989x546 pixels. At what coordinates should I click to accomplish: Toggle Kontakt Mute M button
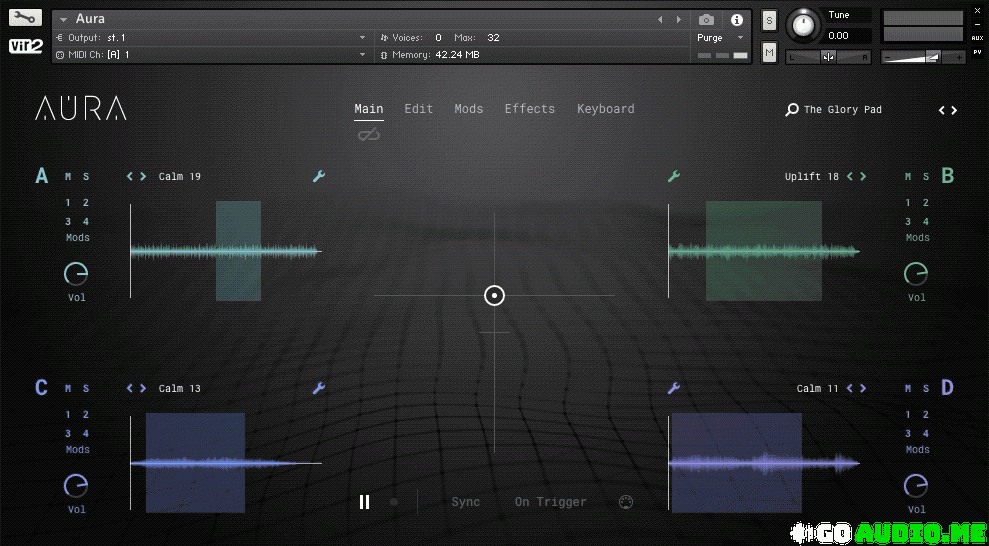(769, 53)
